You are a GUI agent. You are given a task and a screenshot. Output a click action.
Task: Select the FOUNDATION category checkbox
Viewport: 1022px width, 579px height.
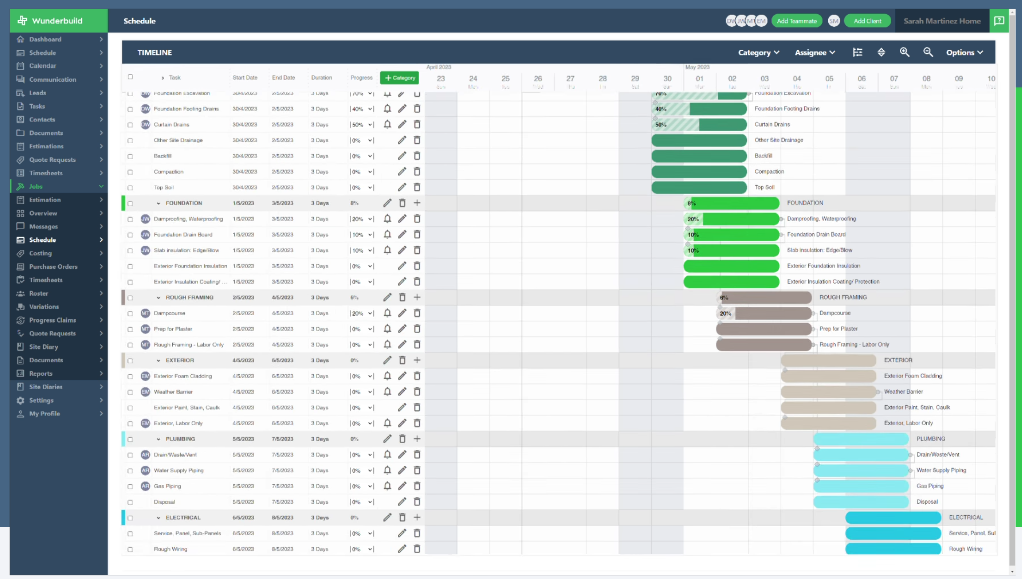[130, 203]
